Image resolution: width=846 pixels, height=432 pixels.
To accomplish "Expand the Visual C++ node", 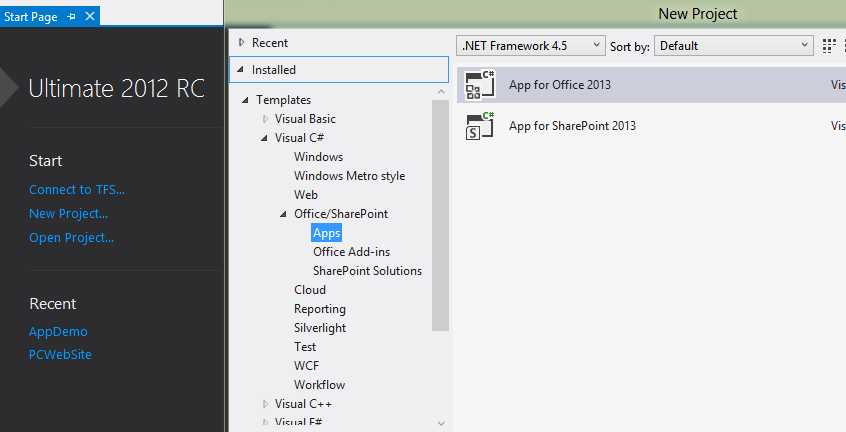I will (265, 403).
